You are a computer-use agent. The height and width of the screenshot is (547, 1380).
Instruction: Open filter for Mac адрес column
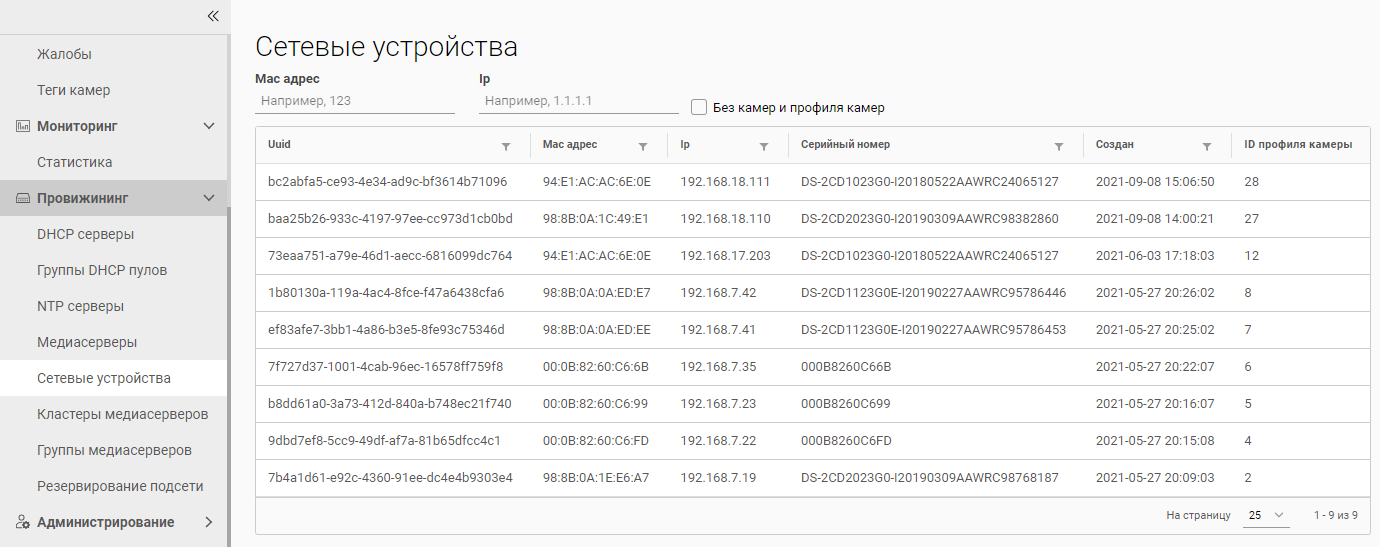tap(643, 146)
